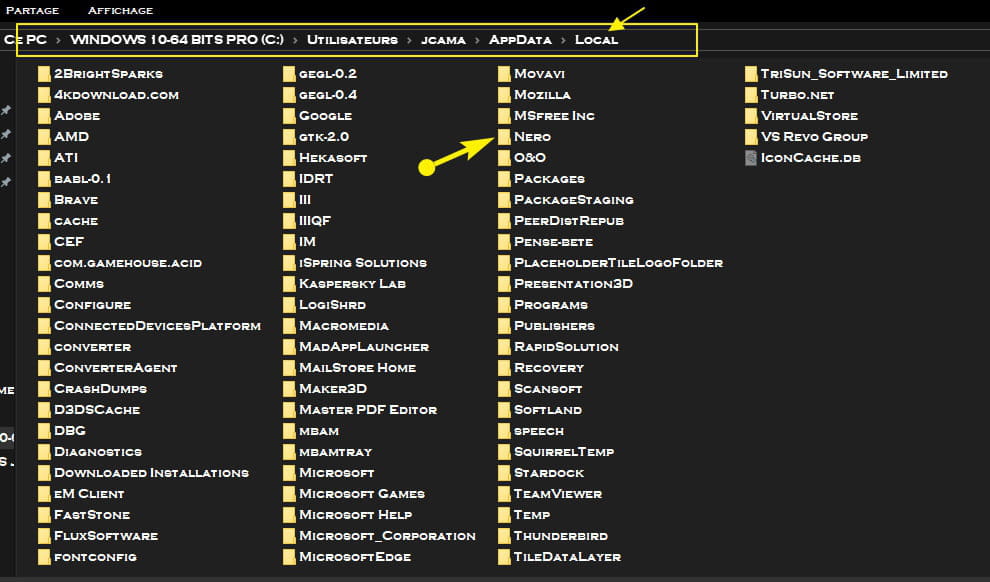The image size is (990, 582).
Task: Select the MicrosoftEdge folder icon
Action: (289, 557)
